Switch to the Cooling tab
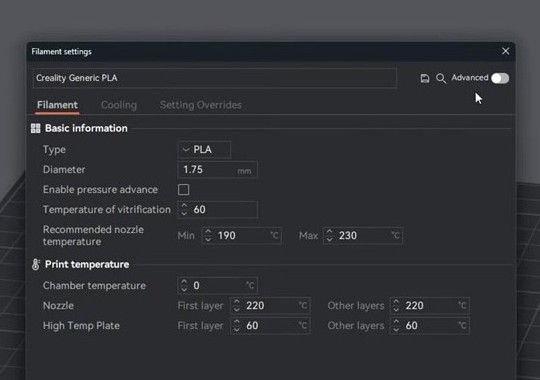540x380 pixels. pyautogui.click(x=119, y=105)
